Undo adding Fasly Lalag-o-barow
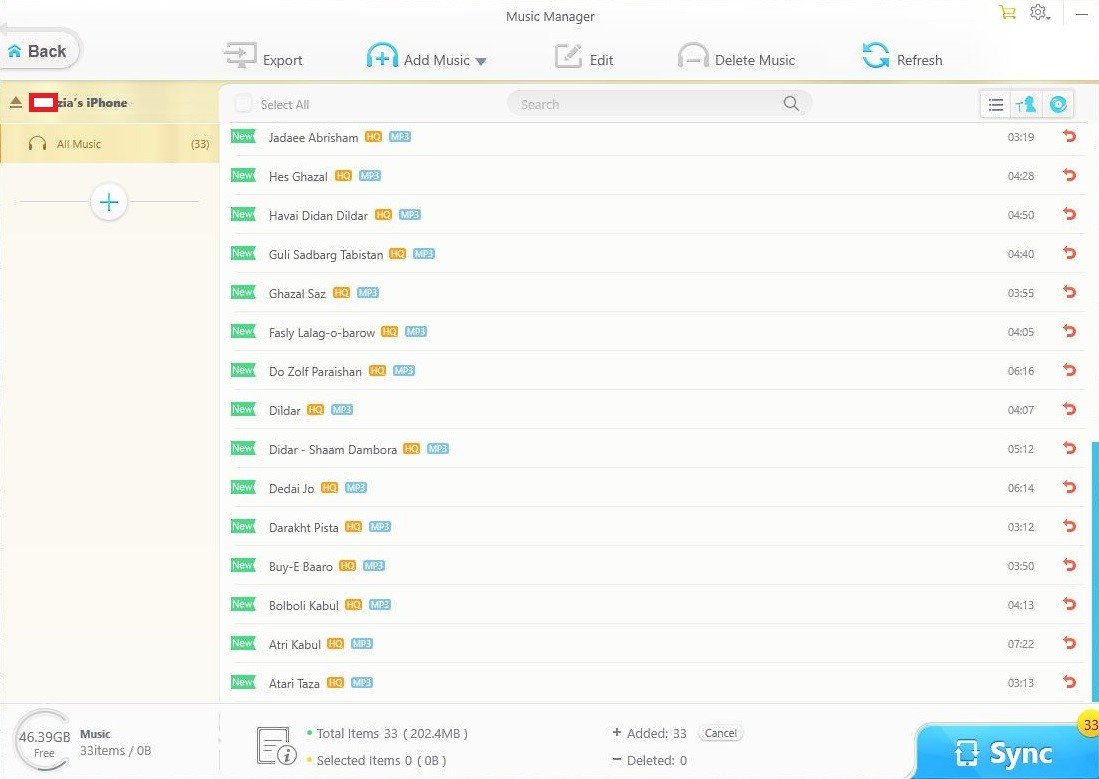This screenshot has height=779, width=1099. [1069, 331]
